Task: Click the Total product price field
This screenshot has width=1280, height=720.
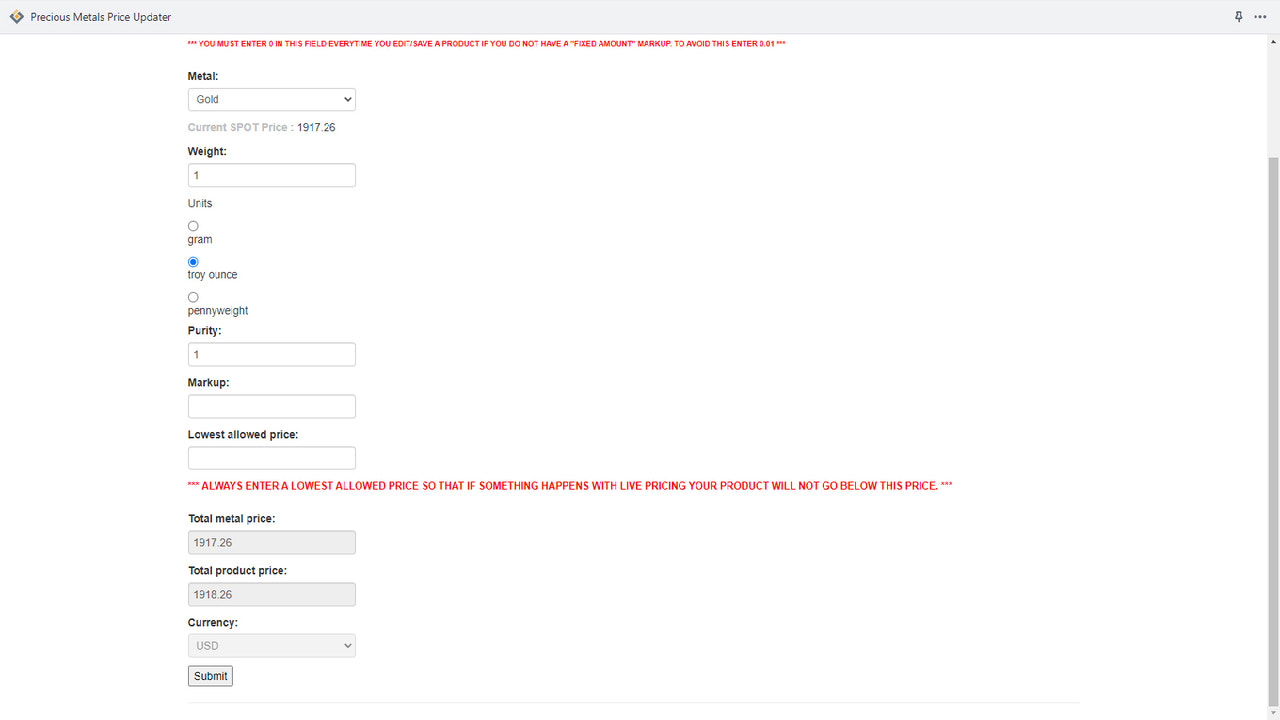Action: coord(271,594)
